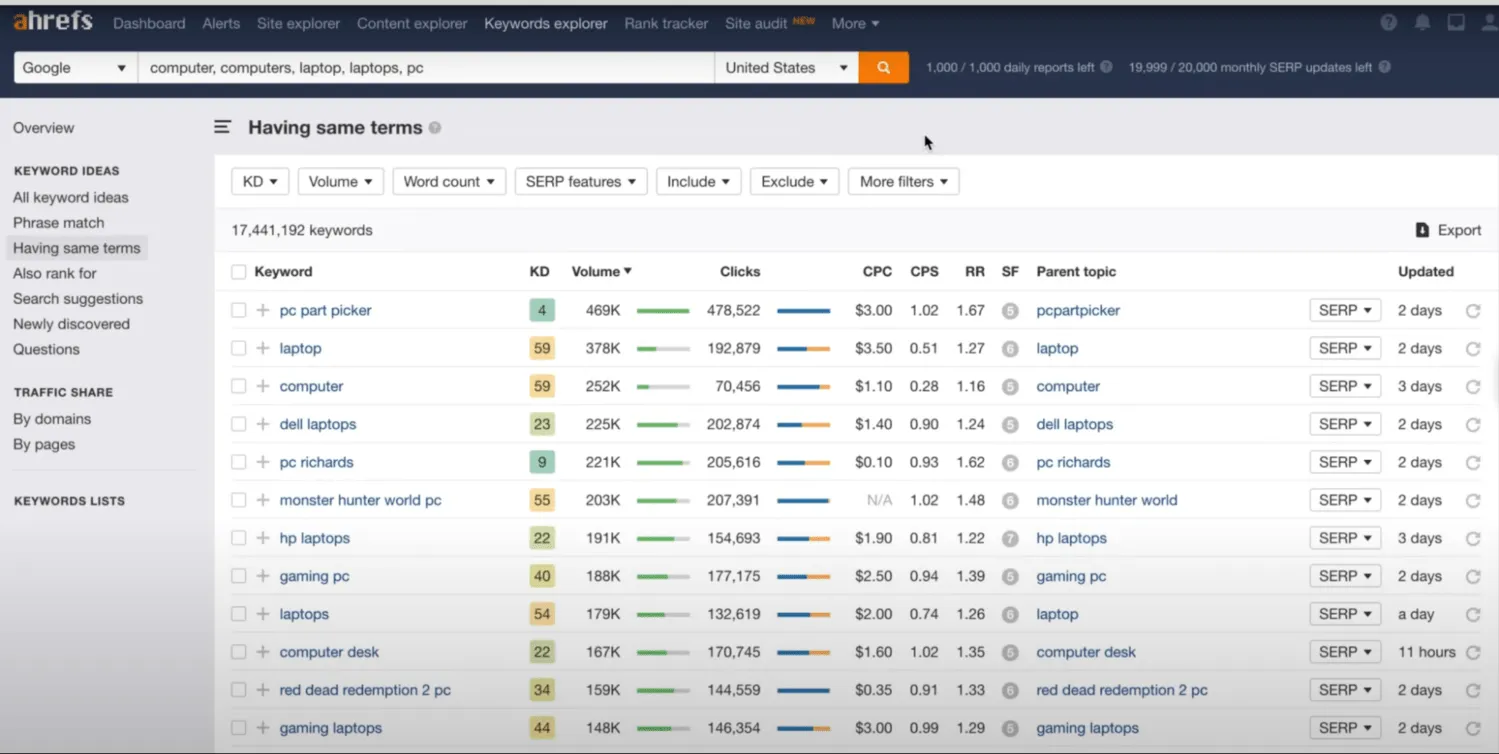Tick the select-all Keyword header checkbox
Image resolution: width=1499 pixels, height=754 pixels.
(x=238, y=272)
